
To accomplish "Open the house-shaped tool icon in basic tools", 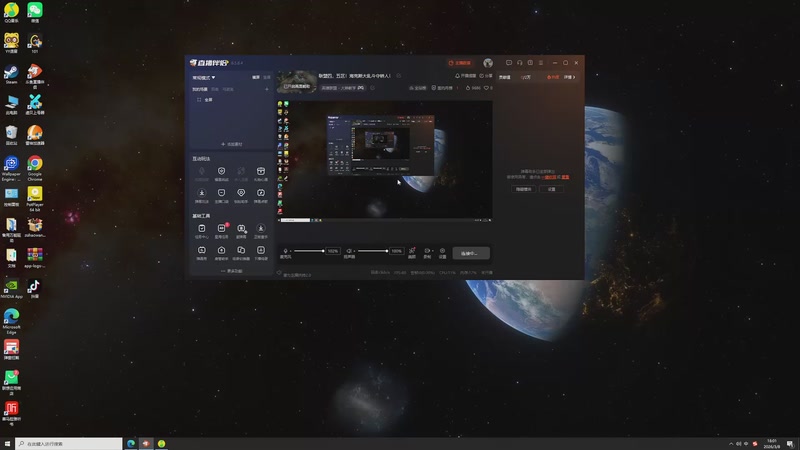I will pyautogui.click(x=221, y=251).
